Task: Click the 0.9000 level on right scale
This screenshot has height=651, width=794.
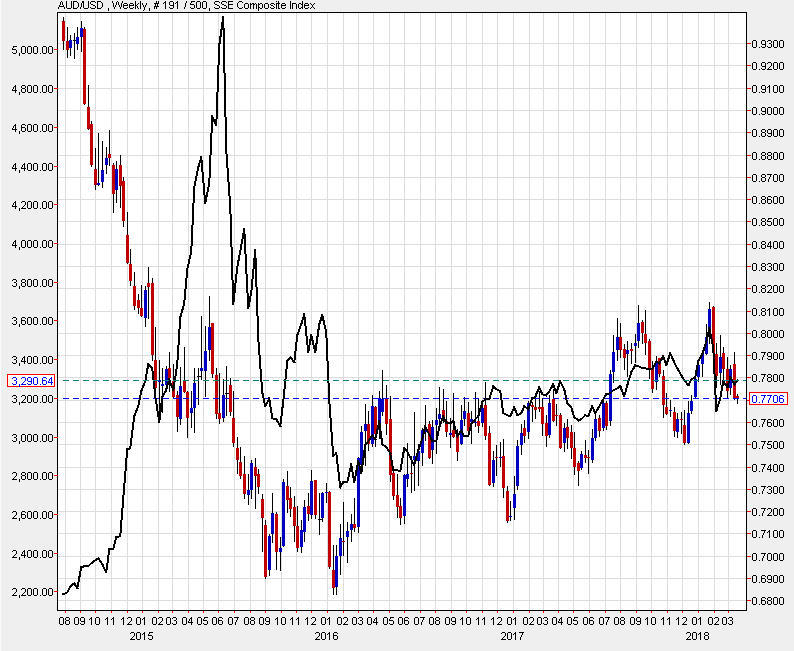Action: click(767, 111)
